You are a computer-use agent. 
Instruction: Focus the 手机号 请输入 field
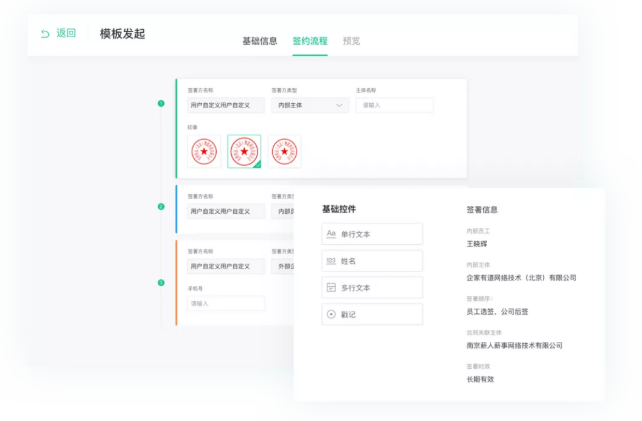coord(226,303)
